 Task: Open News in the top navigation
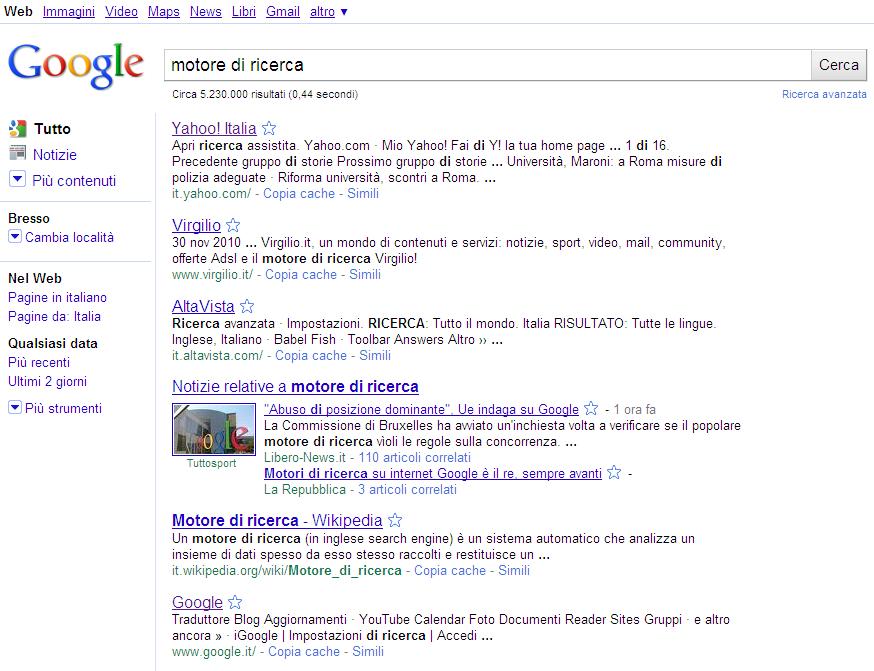point(205,11)
